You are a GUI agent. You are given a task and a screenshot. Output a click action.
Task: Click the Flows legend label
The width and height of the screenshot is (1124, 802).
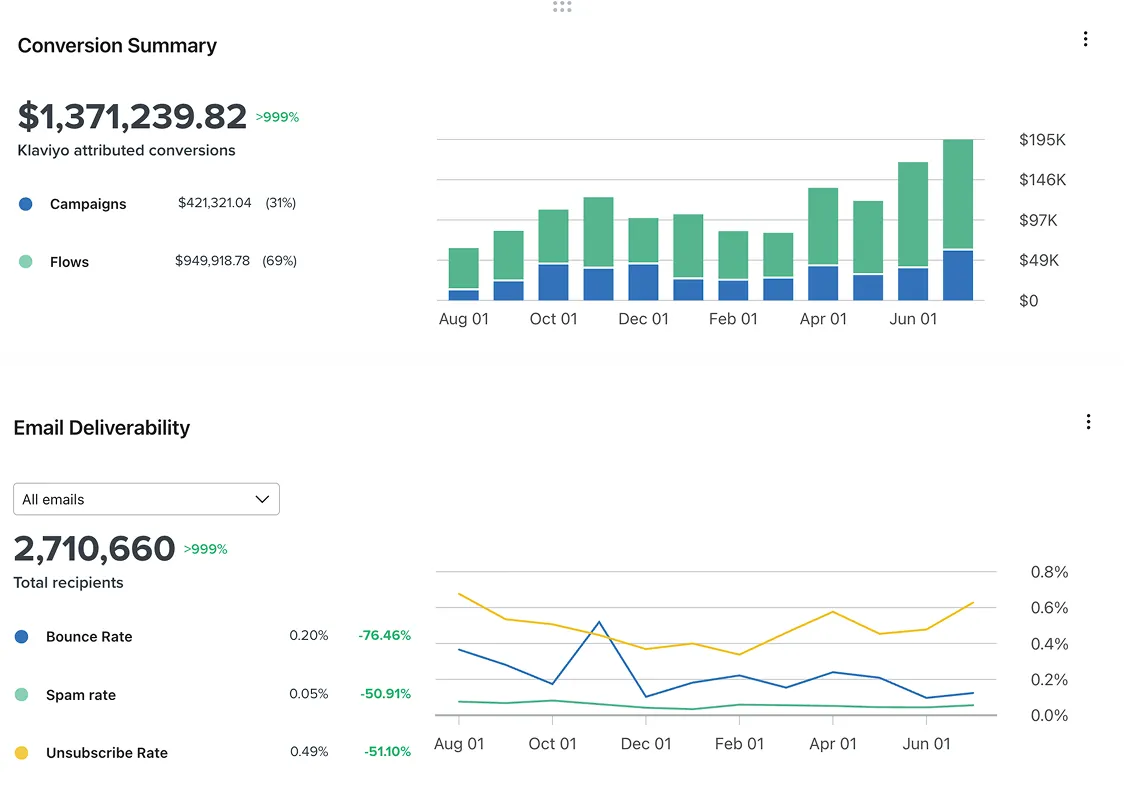pos(70,262)
